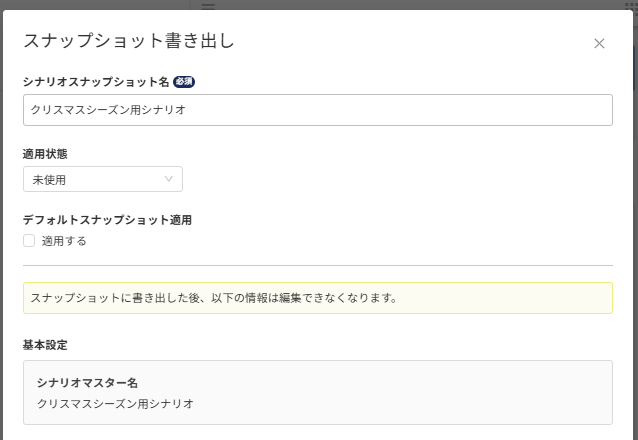Screen dimensions: 638x440
Task: Click the yellow snapshot warning banner
Action: (x=317, y=298)
